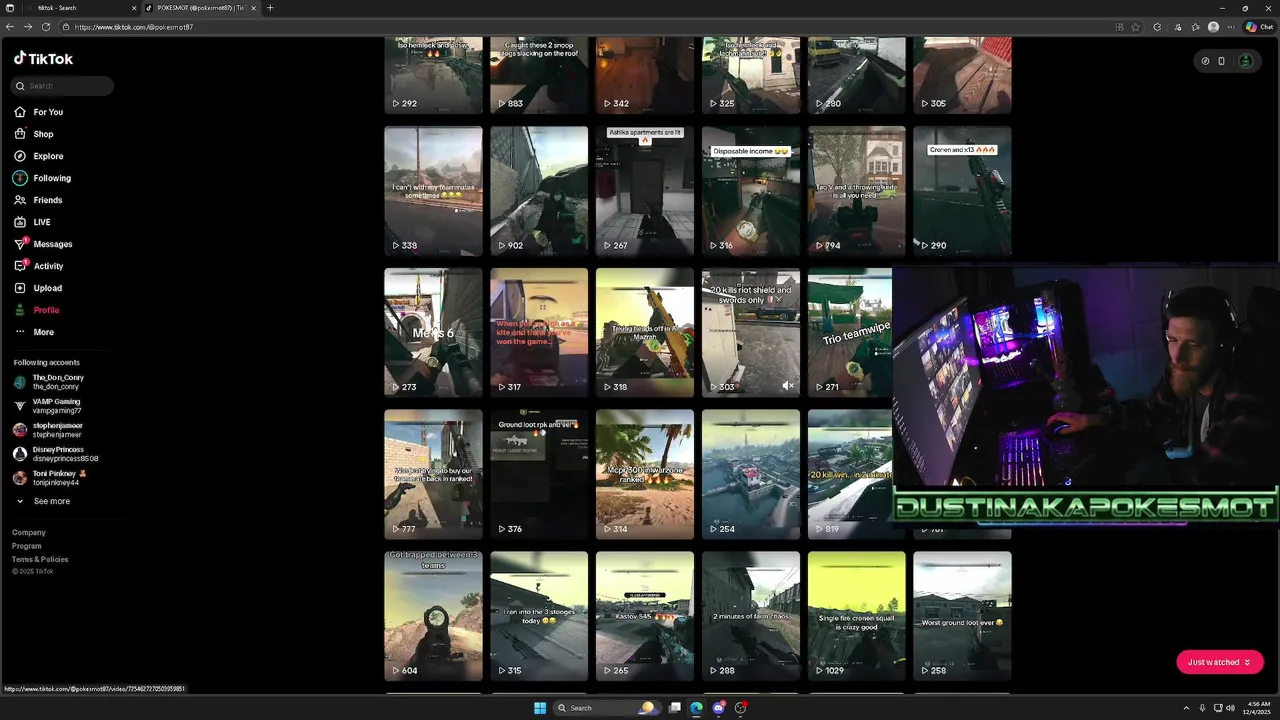This screenshot has width=1280, height=720.
Task: Open the Got trapped between 2 teams video
Action: [433, 617]
